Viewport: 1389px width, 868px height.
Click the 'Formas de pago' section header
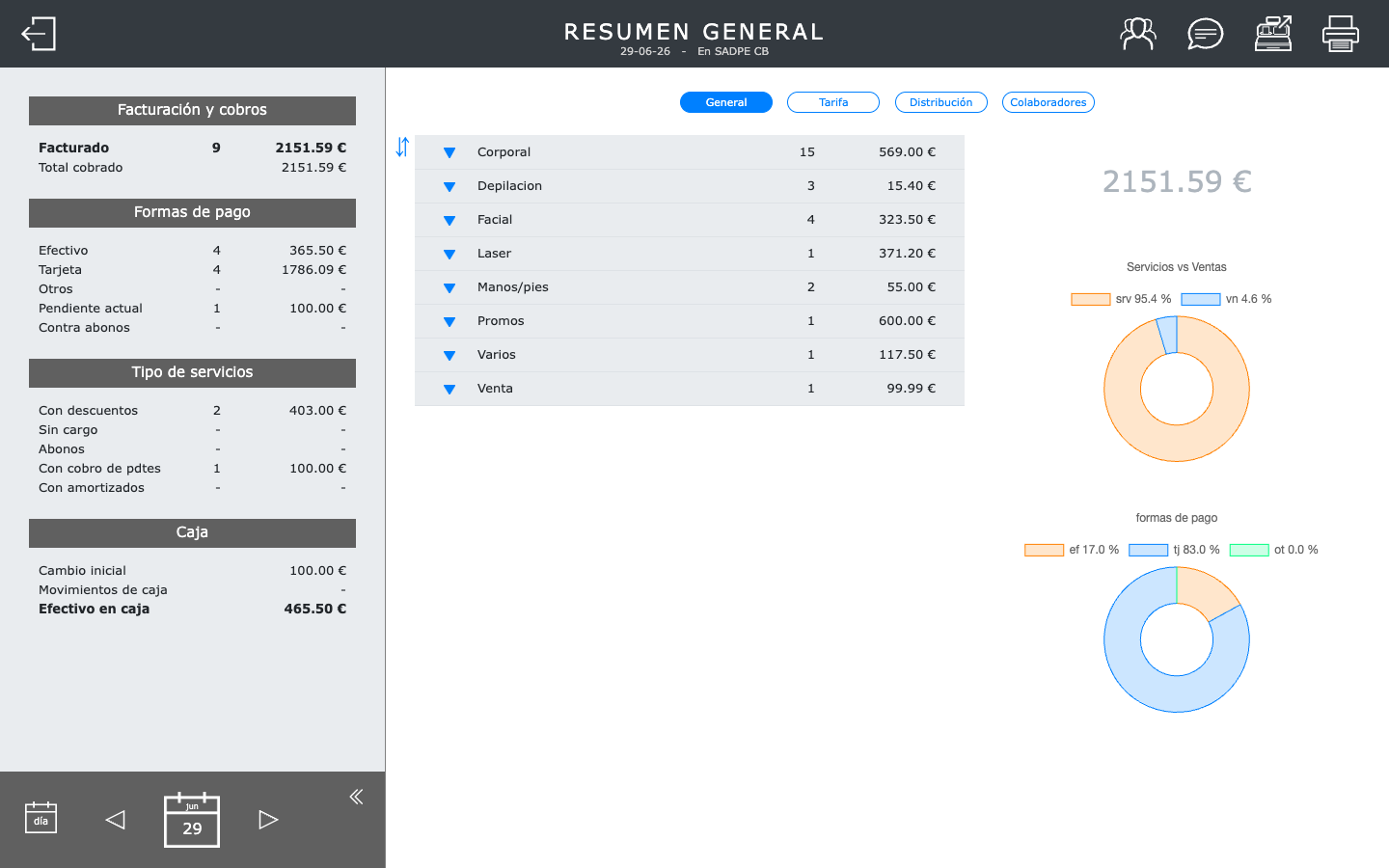[192, 212]
